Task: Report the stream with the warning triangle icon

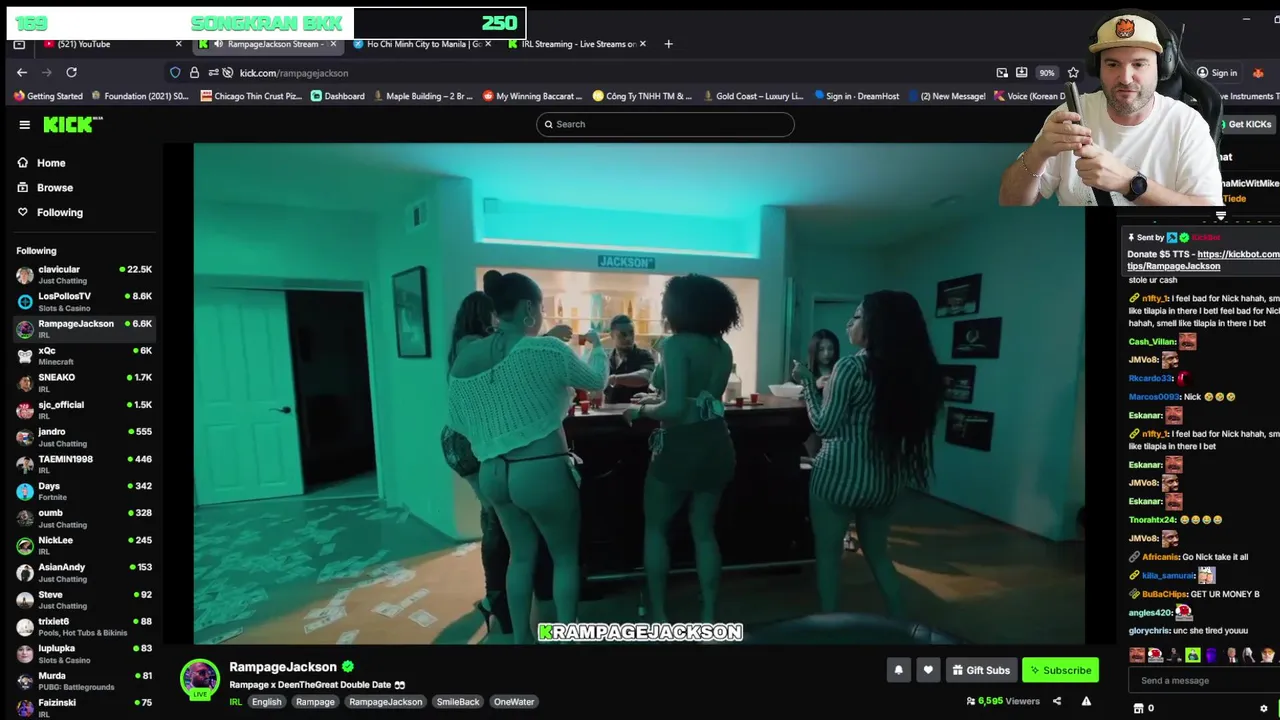Action: 1086,701
